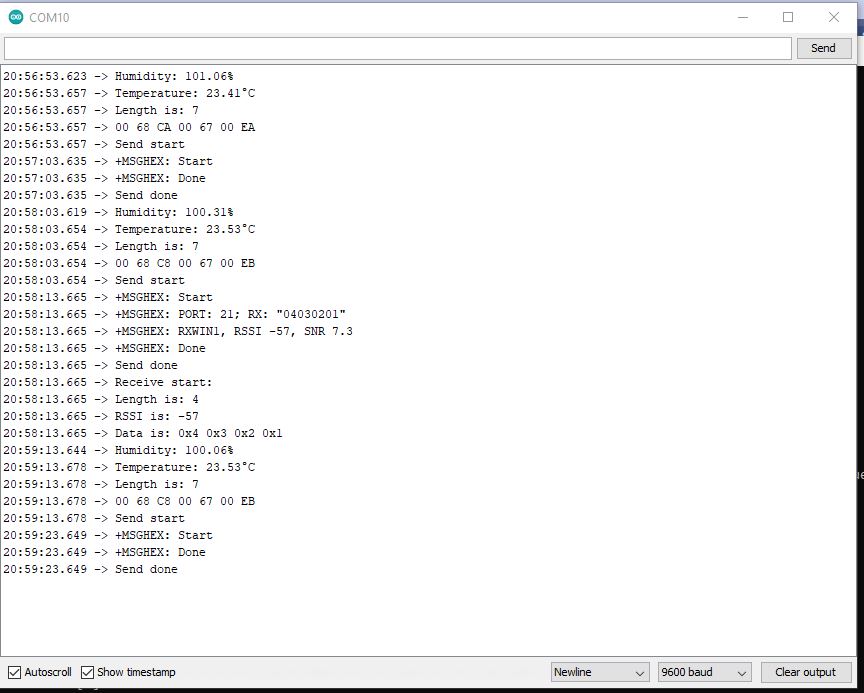The height and width of the screenshot is (693, 864).
Task: Open the Newline line-ending dropdown
Action: pyautogui.click(x=600, y=672)
